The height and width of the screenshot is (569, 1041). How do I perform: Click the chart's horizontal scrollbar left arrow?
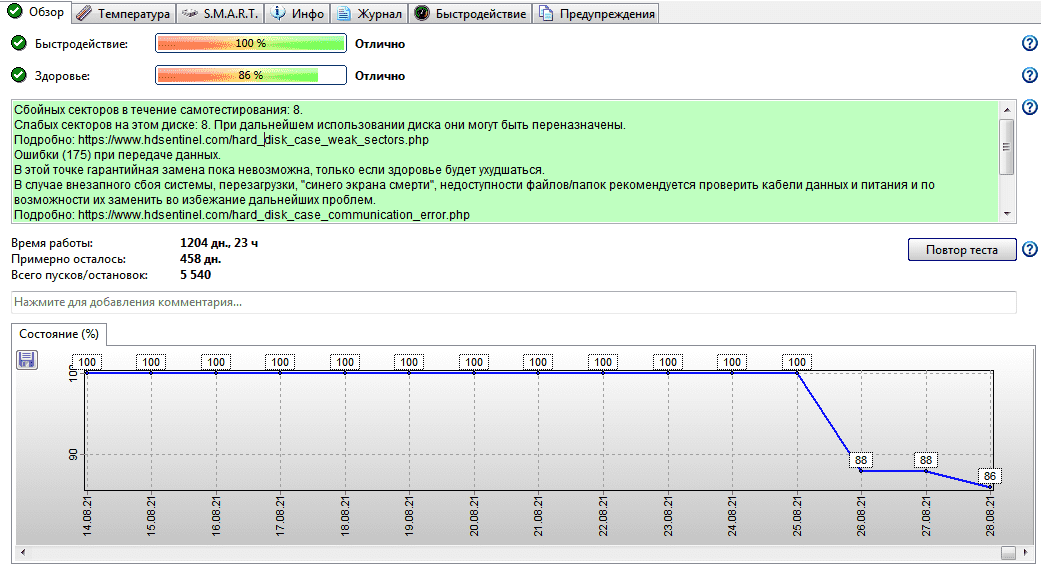23,552
